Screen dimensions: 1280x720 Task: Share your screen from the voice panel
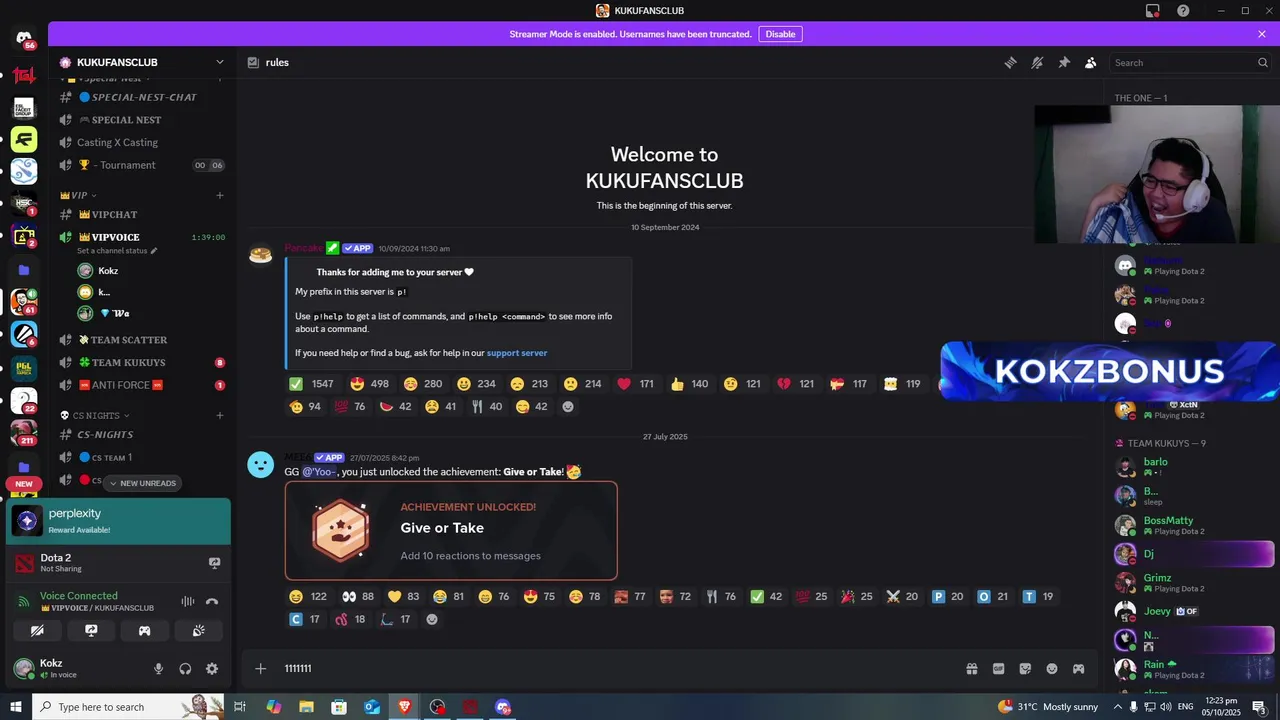pos(91,631)
